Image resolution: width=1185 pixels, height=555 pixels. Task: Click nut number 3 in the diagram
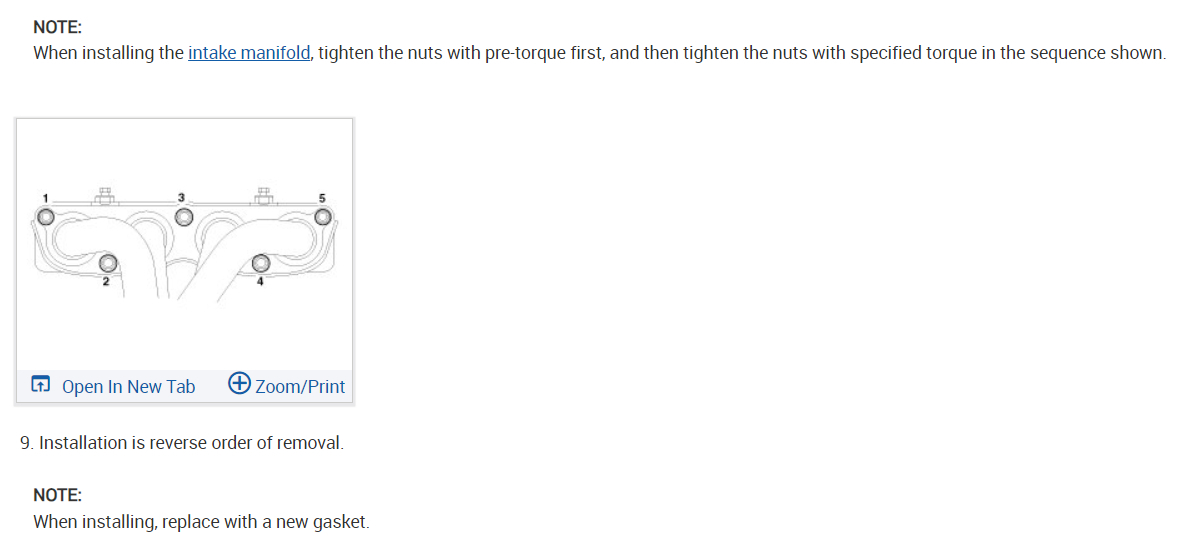[182, 217]
